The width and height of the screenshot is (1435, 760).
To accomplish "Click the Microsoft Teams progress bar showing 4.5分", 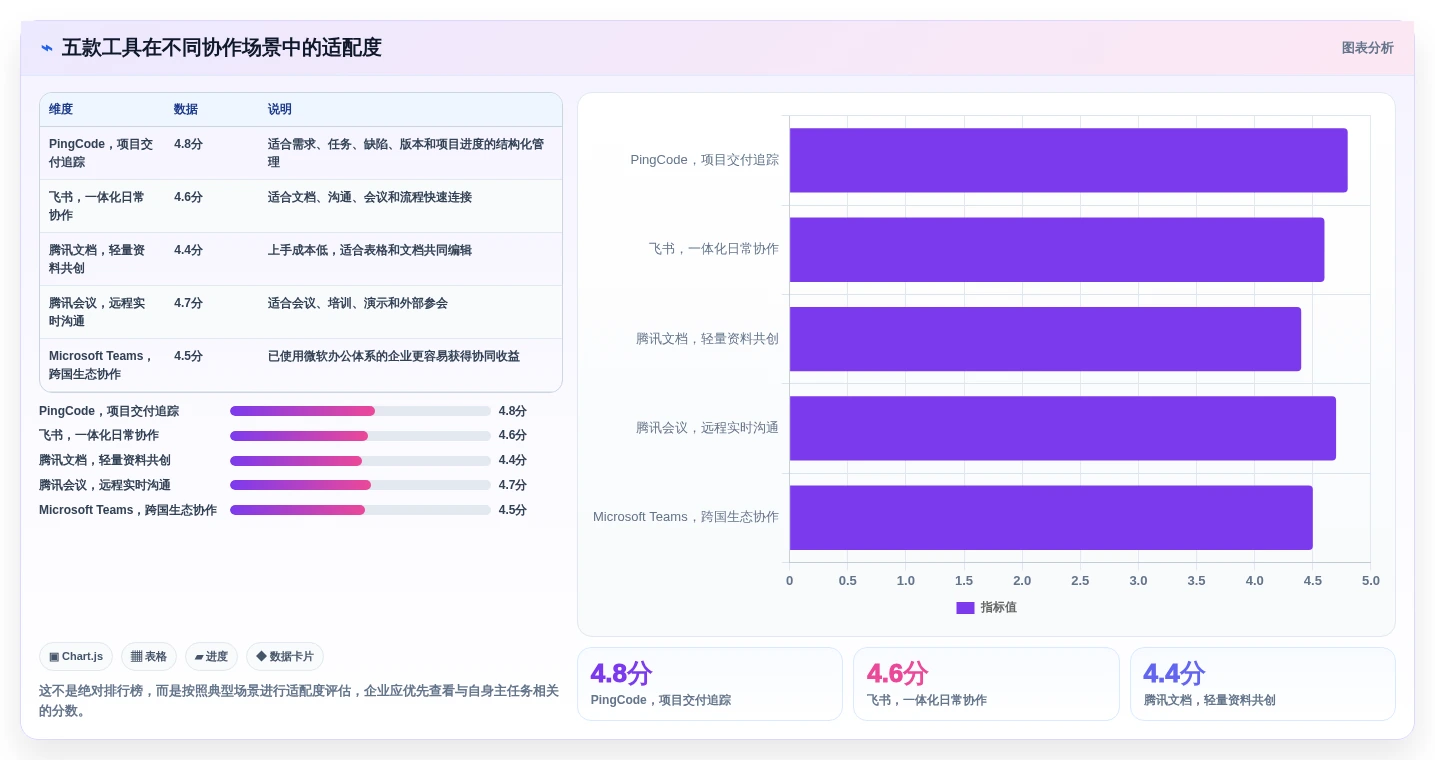I will [x=360, y=510].
